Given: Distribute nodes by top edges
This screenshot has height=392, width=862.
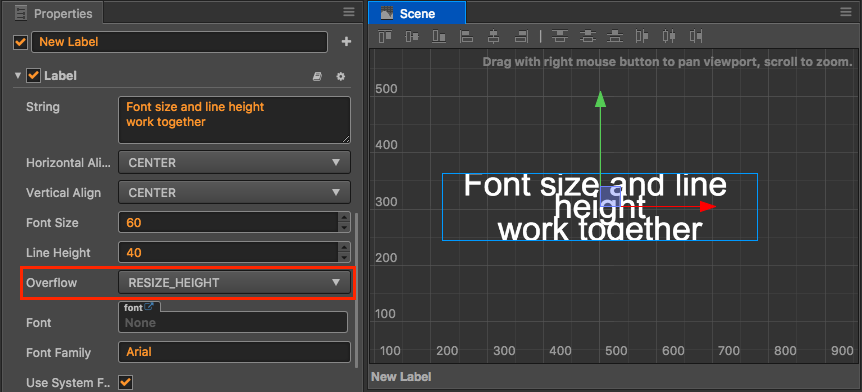Looking at the screenshot, I should pos(560,36).
